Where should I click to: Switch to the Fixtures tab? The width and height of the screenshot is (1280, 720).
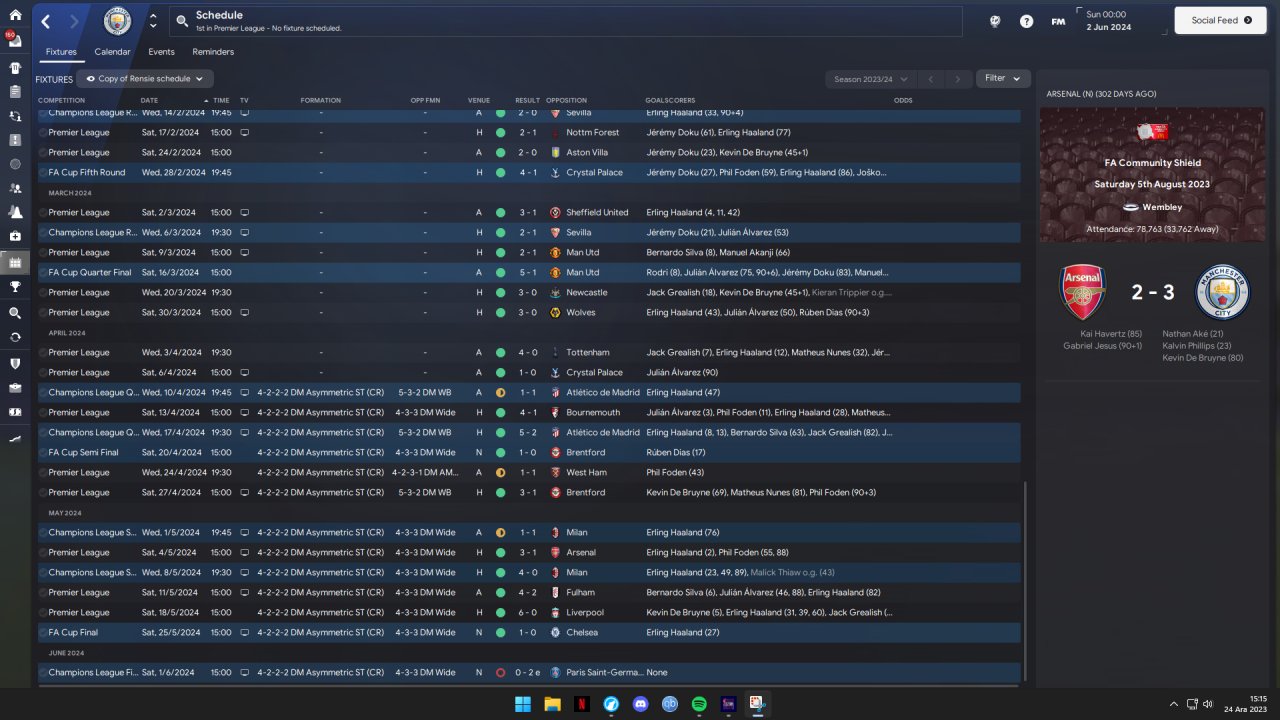[61, 52]
